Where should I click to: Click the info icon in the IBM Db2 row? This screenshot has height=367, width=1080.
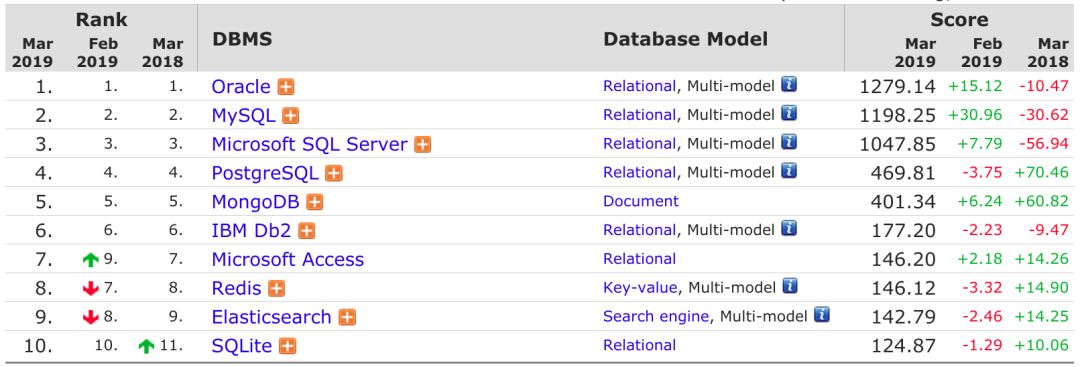point(789,228)
